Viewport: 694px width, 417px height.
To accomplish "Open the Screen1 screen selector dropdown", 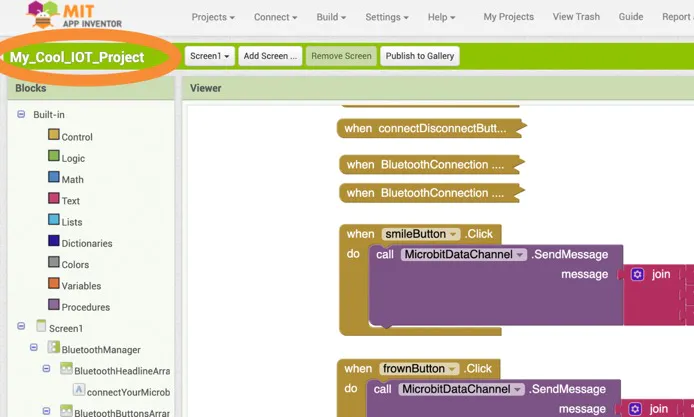I will pyautogui.click(x=209, y=56).
